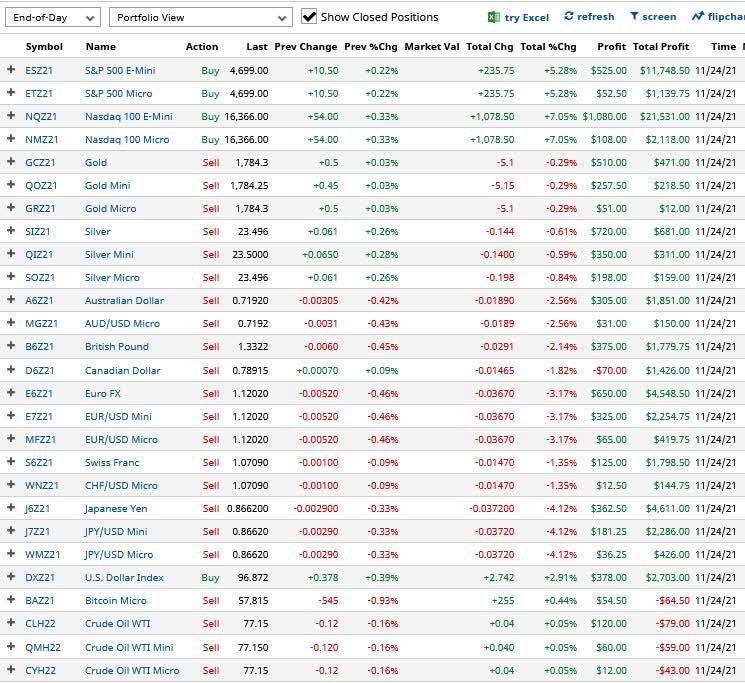Open the Portfolio View dropdown
The height and width of the screenshot is (683, 745).
(200, 18)
